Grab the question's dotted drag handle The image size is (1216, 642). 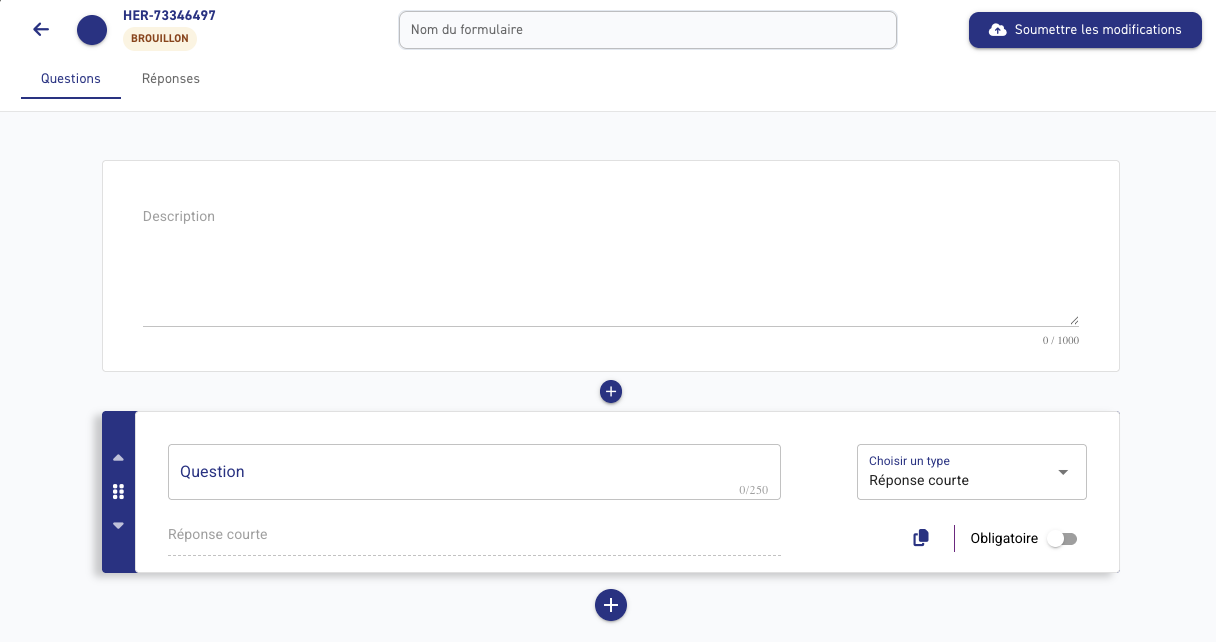click(x=118, y=491)
